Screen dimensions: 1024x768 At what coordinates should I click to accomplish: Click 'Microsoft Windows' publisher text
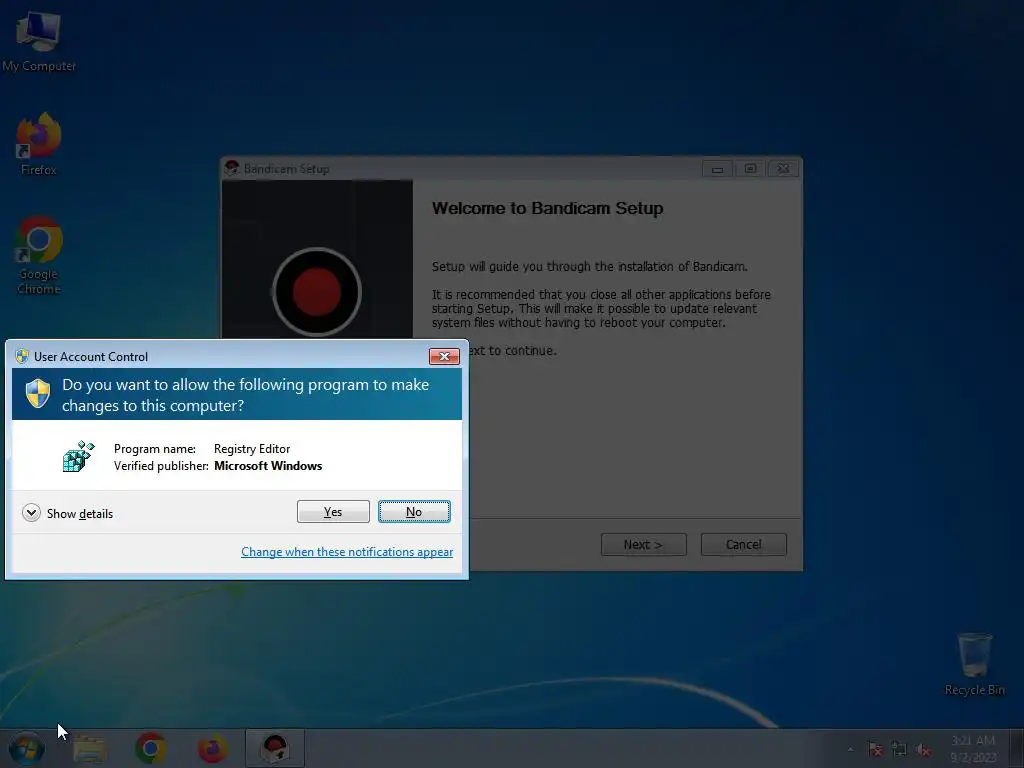268,466
